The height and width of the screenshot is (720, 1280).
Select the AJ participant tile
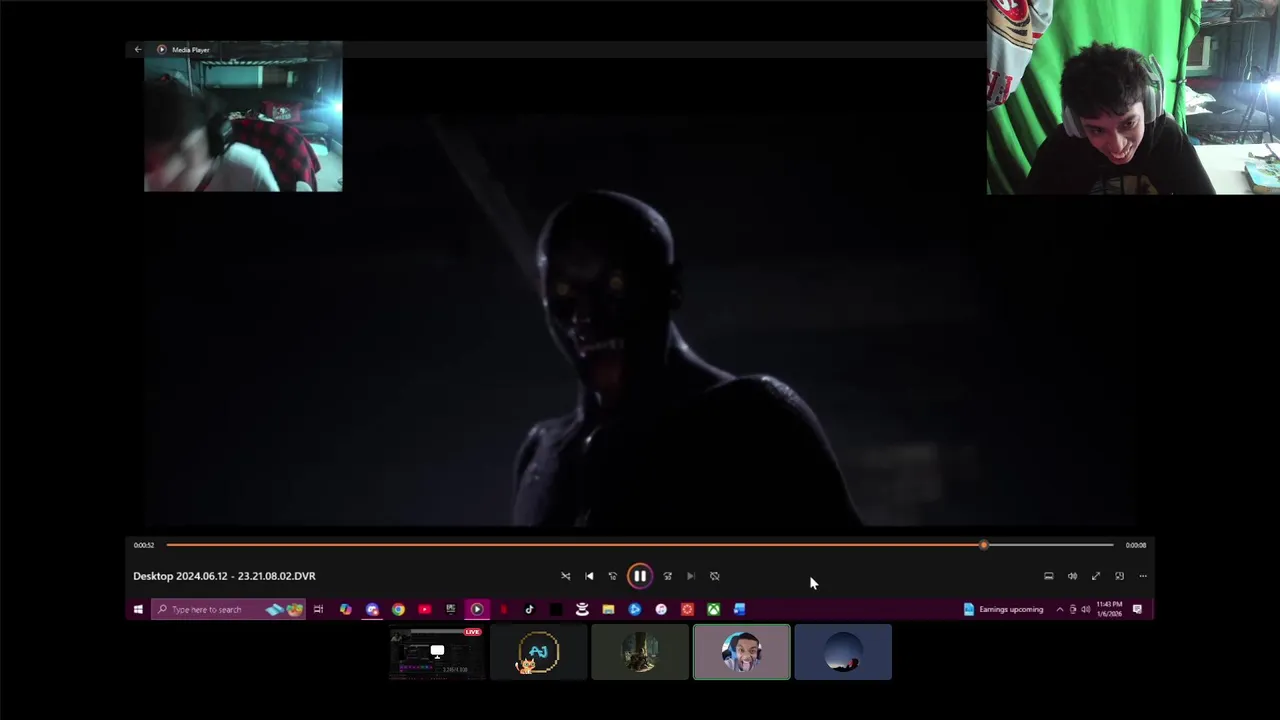click(x=538, y=652)
